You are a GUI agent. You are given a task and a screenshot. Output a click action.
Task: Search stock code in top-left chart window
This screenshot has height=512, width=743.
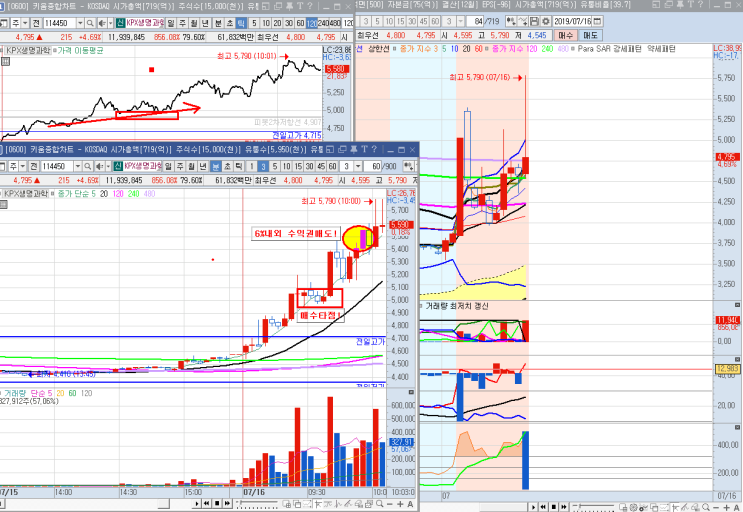(90, 23)
